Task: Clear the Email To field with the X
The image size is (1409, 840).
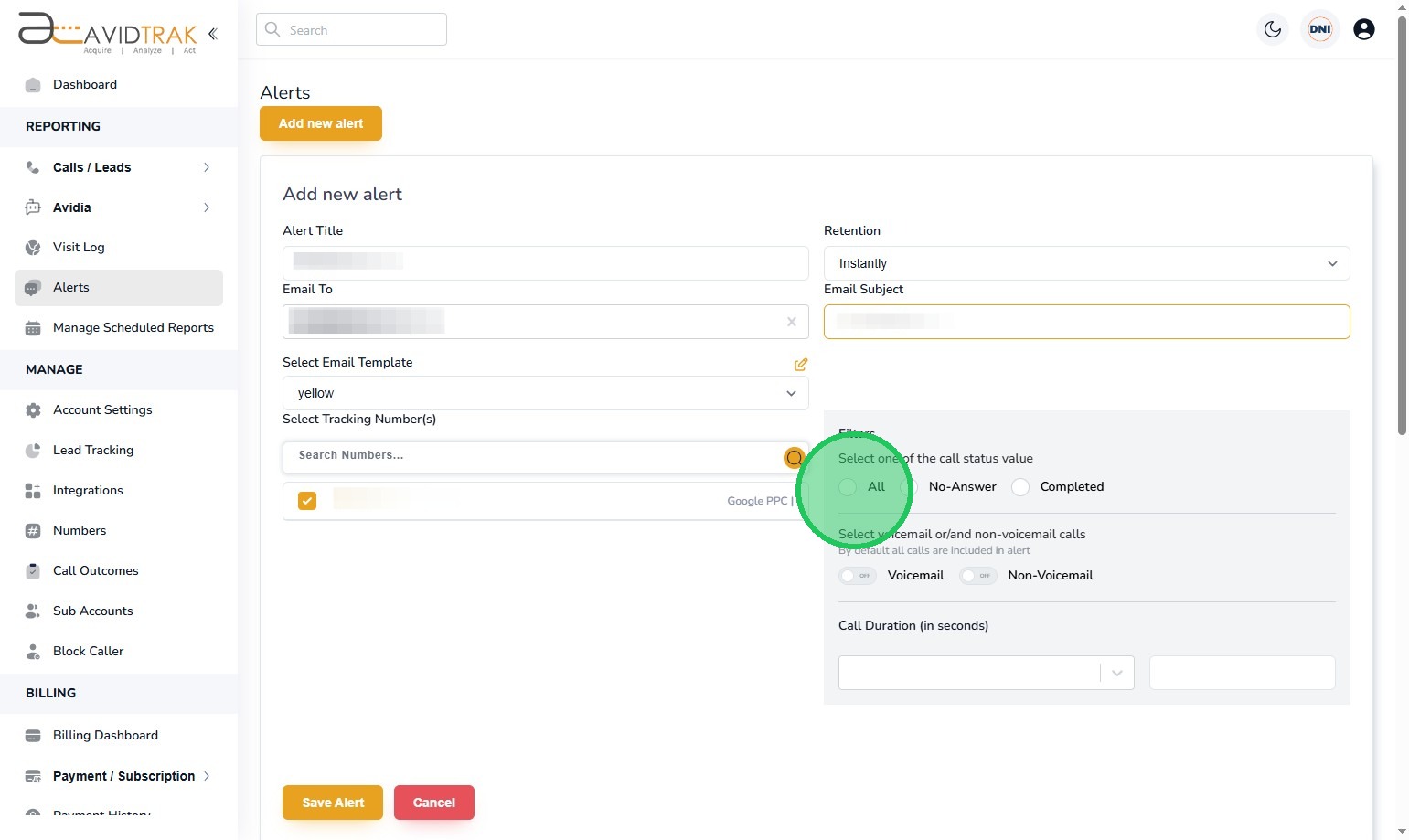Action: tap(792, 322)
